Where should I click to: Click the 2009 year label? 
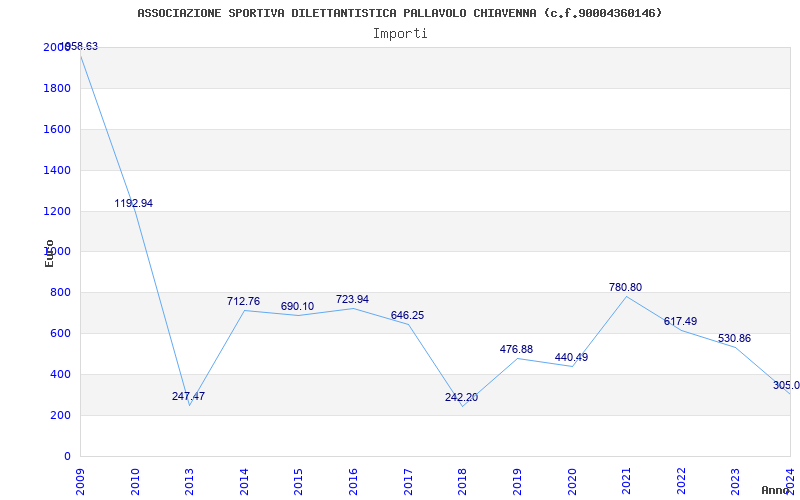tap(80, 482)
